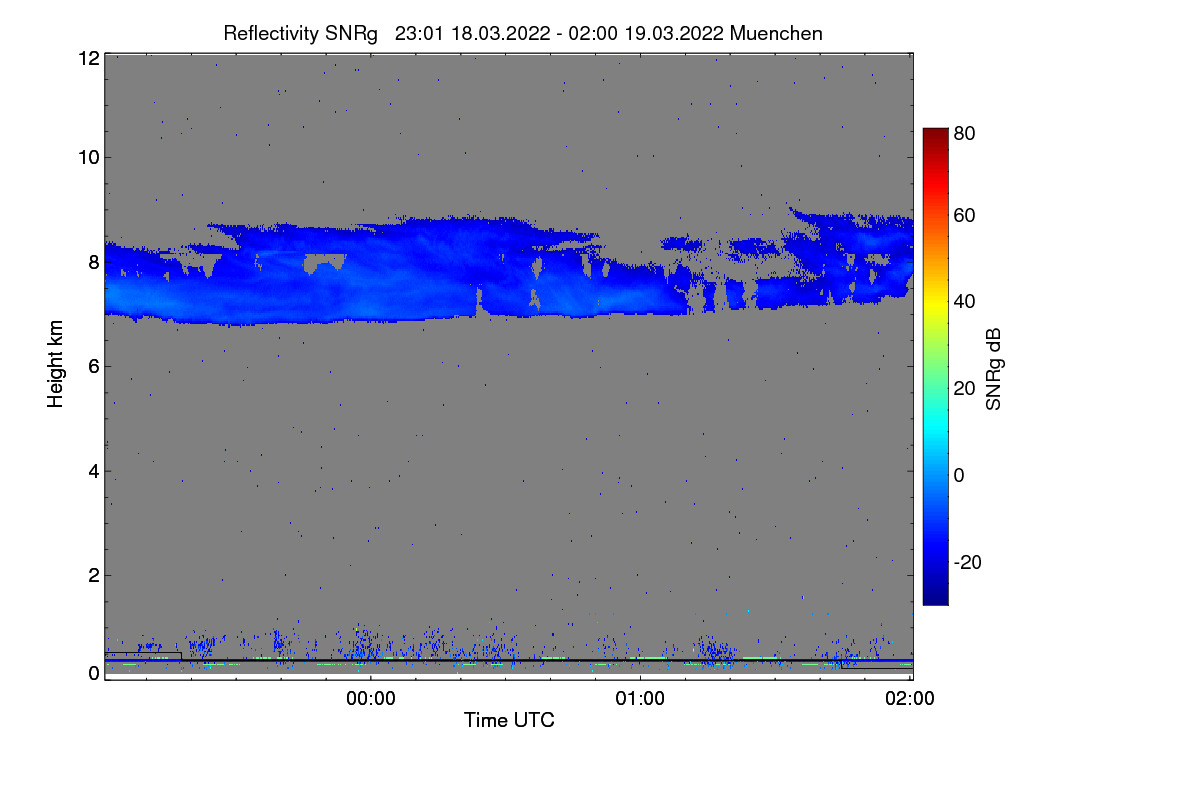Click the height tick label 10

point(87,157)
